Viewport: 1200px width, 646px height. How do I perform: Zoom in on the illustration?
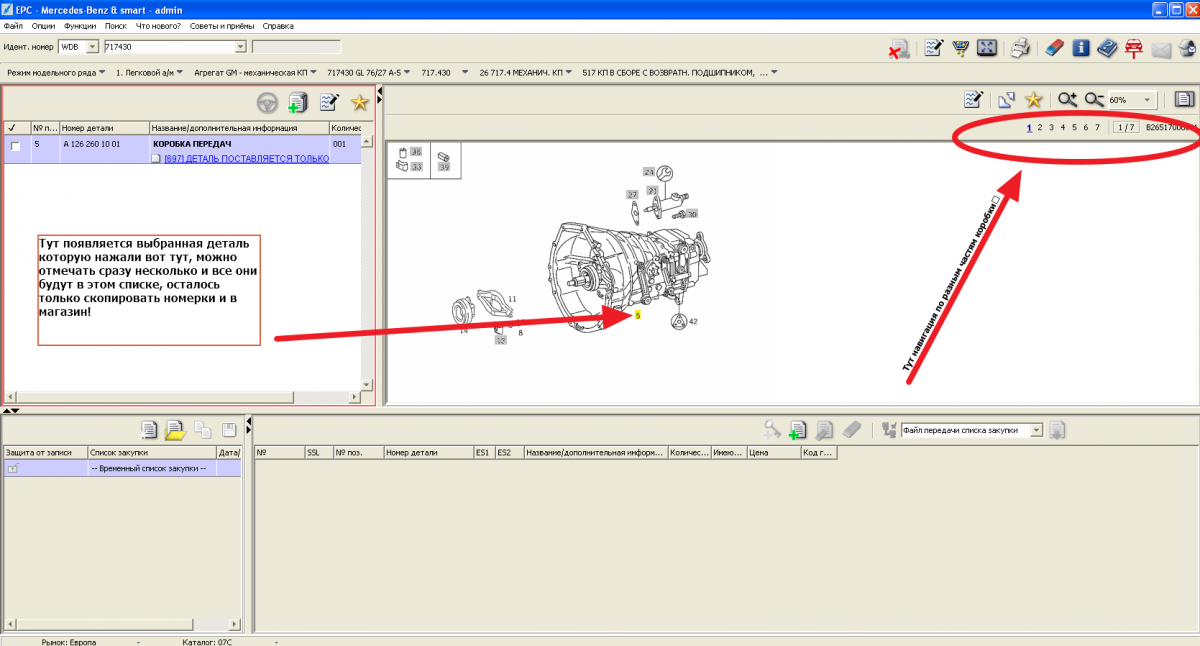[1068, 99]
